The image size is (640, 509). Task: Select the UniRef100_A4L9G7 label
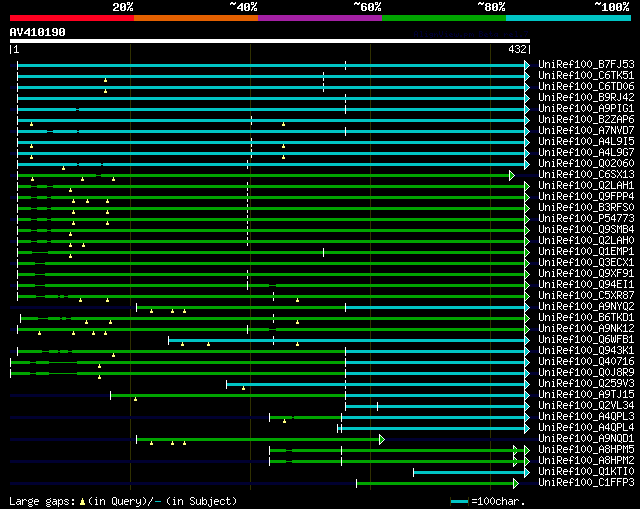point(586,153)
